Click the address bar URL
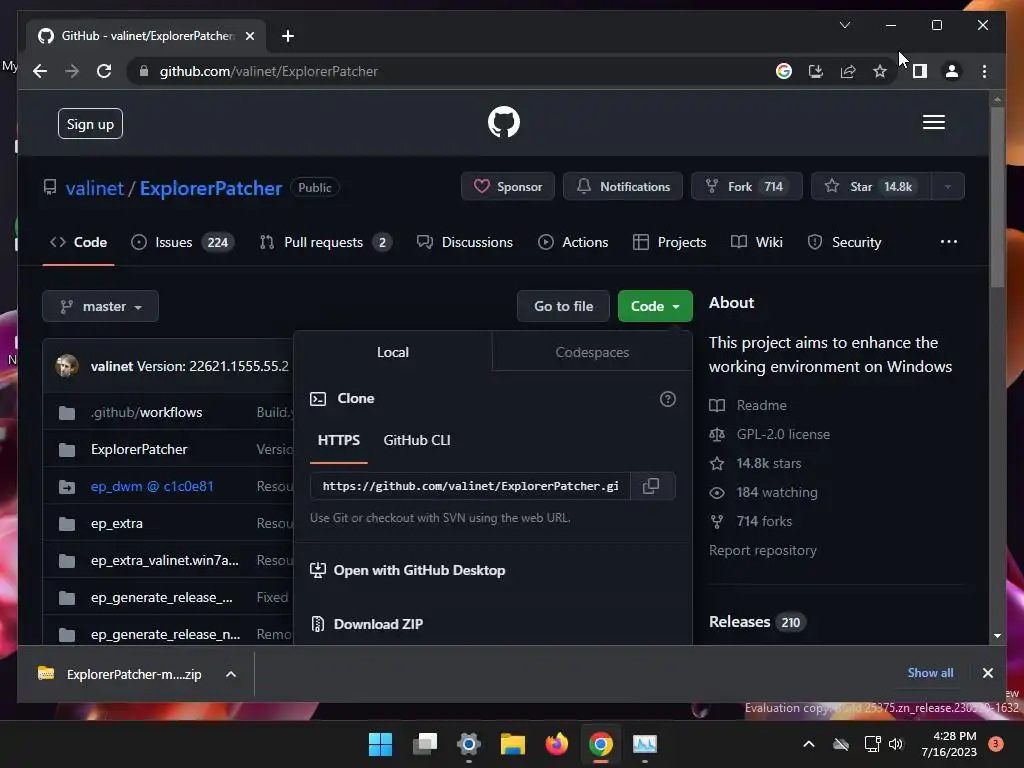1024x768 pixels. click(x=269, y=71)
